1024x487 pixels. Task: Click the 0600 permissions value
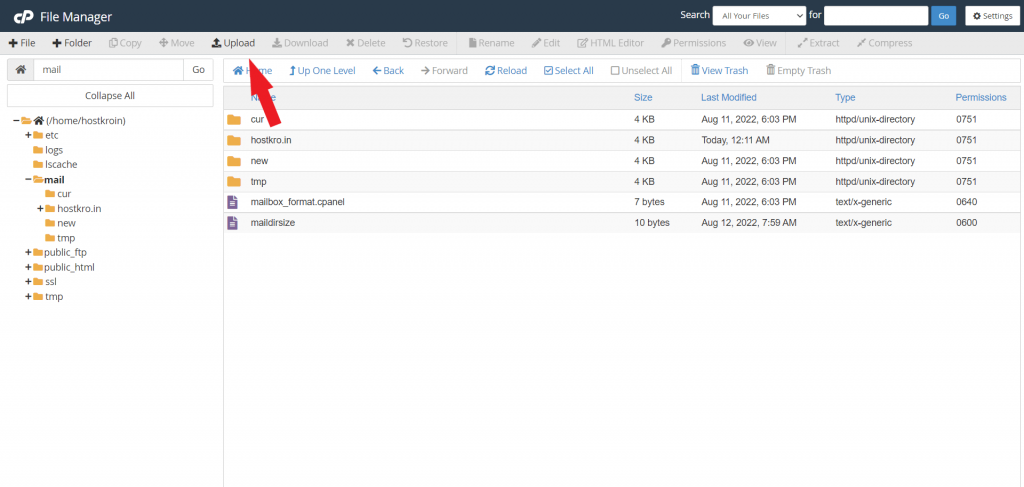coord(966,223)
